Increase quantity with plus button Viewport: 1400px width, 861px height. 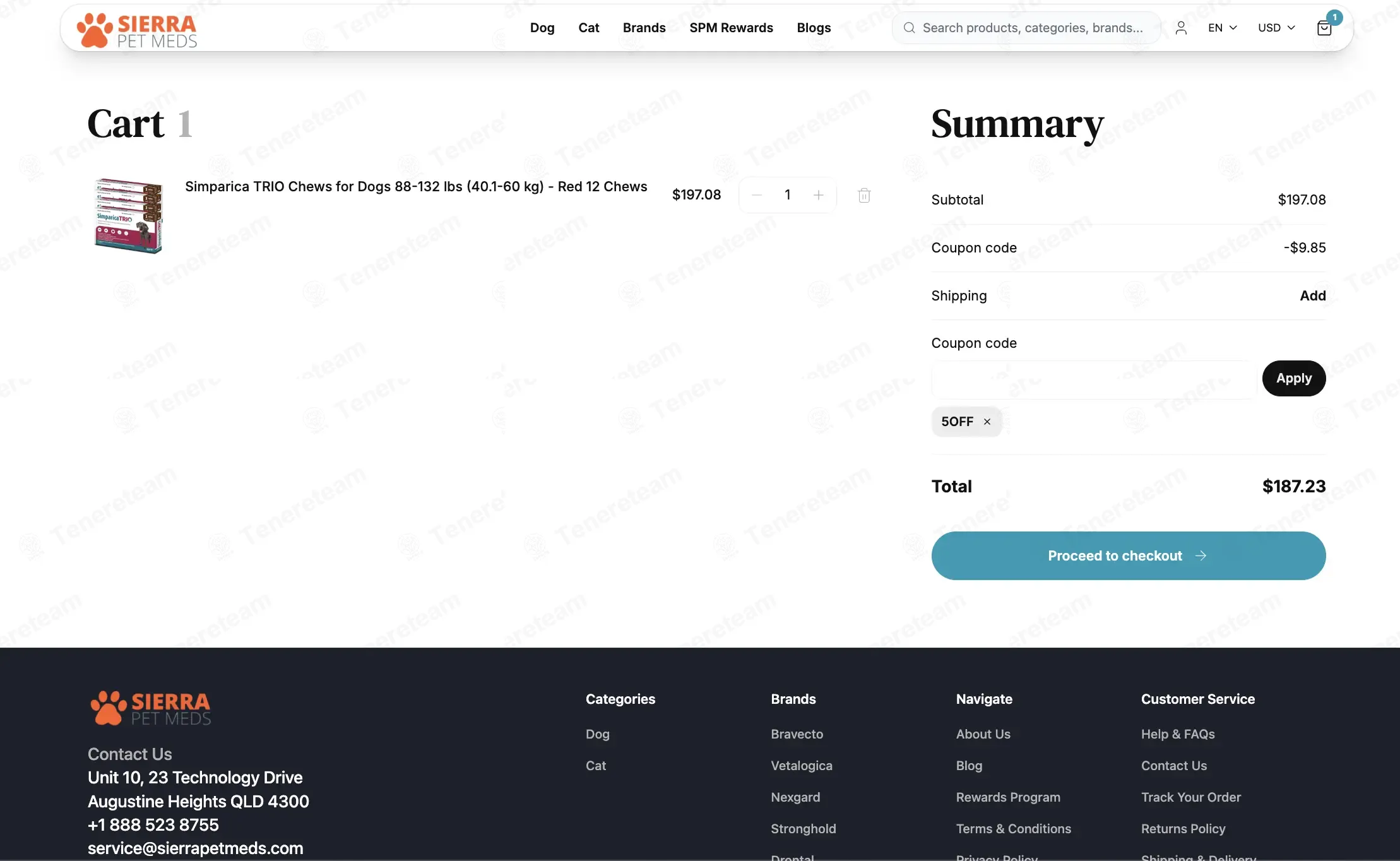click(819, 195)
